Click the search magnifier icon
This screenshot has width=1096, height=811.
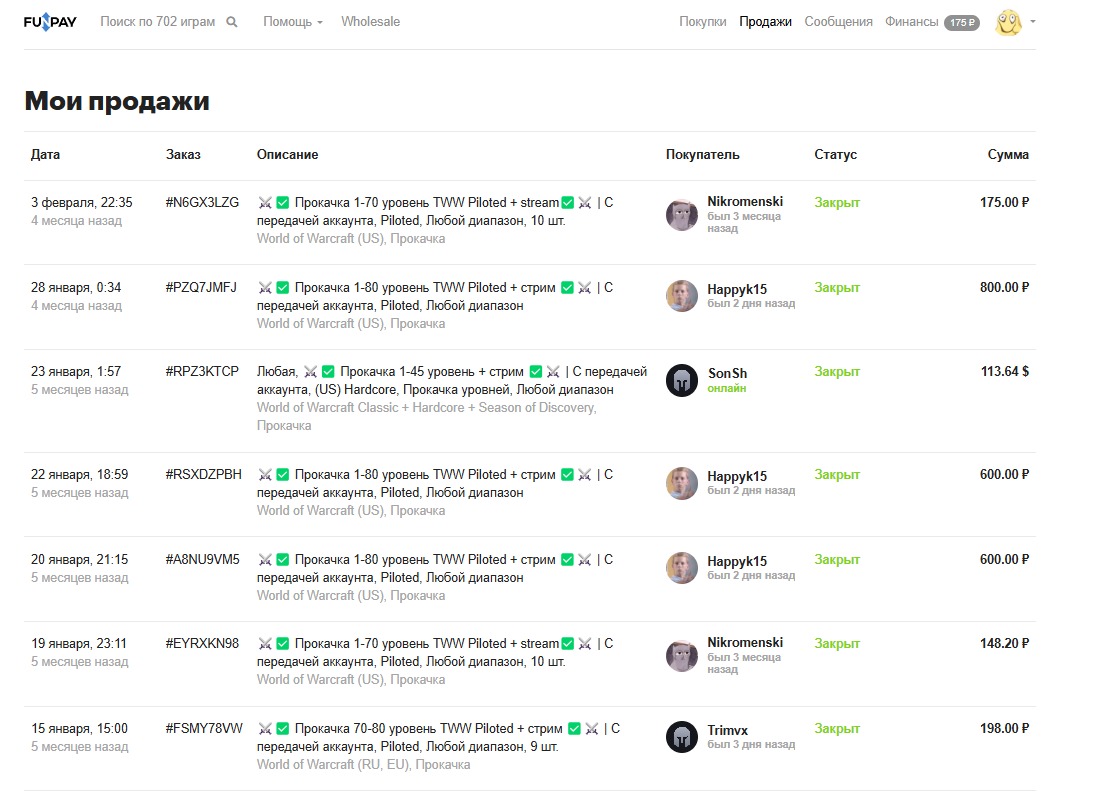click(232, 22)
